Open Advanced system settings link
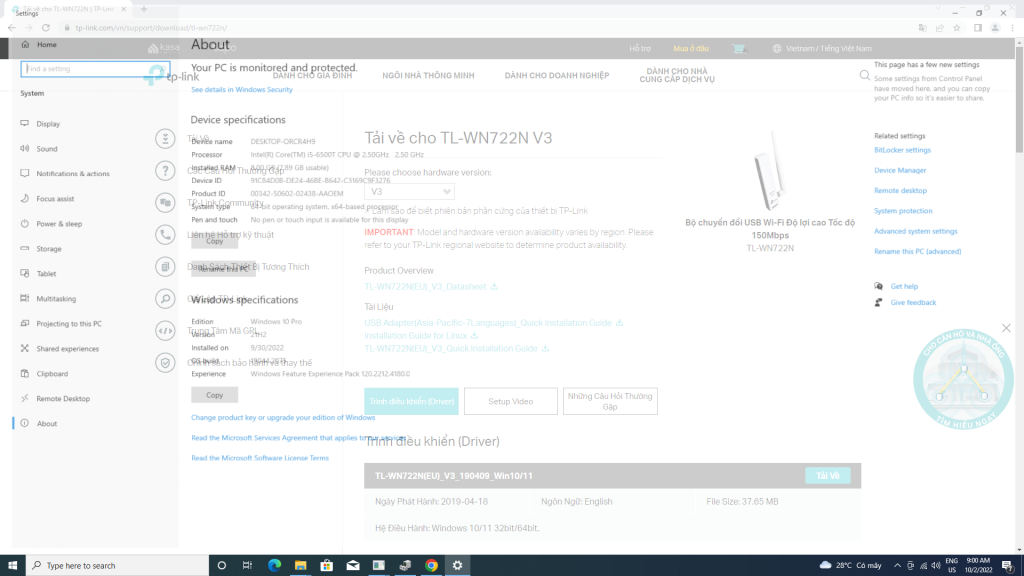1024x576 pixels. [916, 231]
